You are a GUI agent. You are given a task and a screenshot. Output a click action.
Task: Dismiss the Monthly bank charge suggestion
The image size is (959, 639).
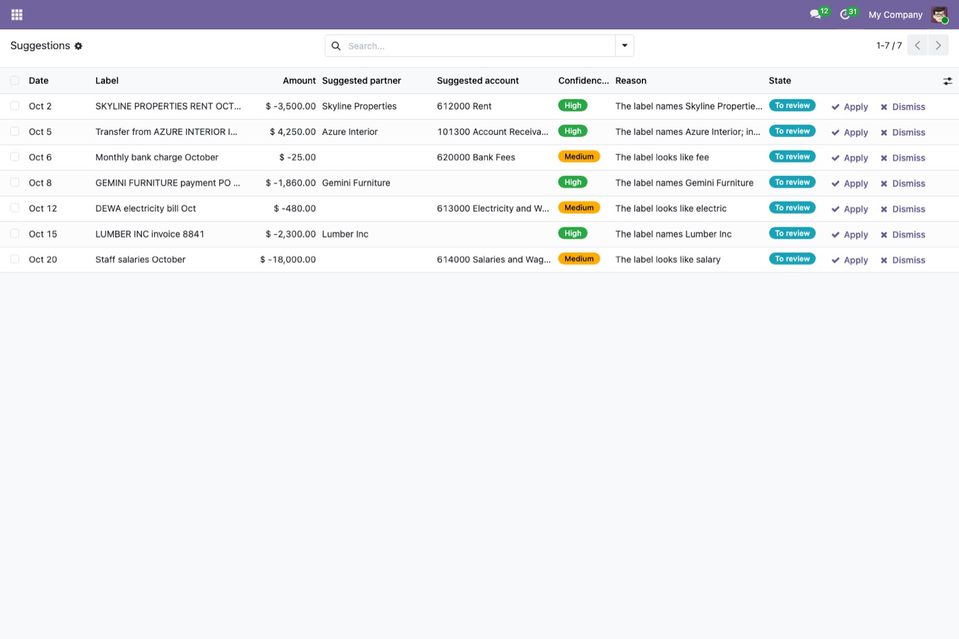coord(903,158)
